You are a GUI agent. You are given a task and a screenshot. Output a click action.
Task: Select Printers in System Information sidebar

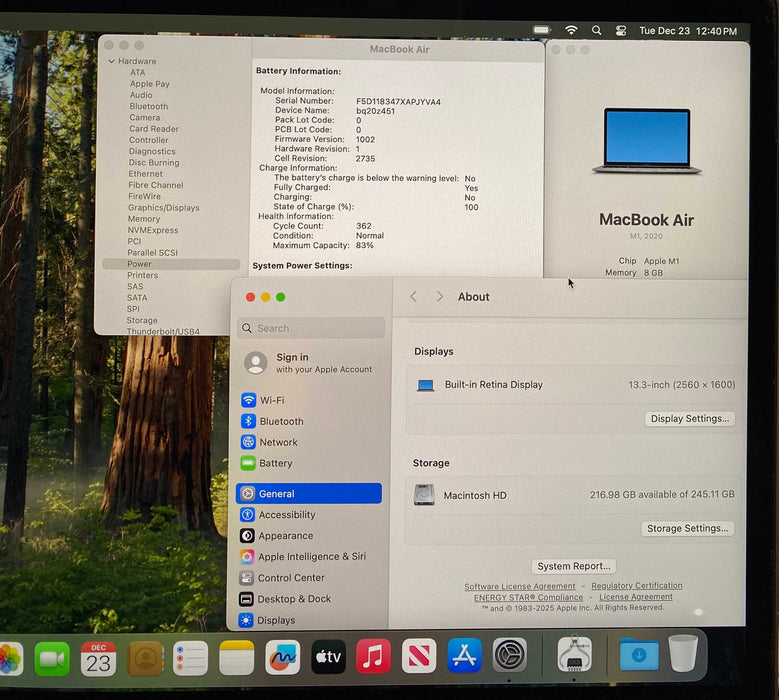coord(142,275)
